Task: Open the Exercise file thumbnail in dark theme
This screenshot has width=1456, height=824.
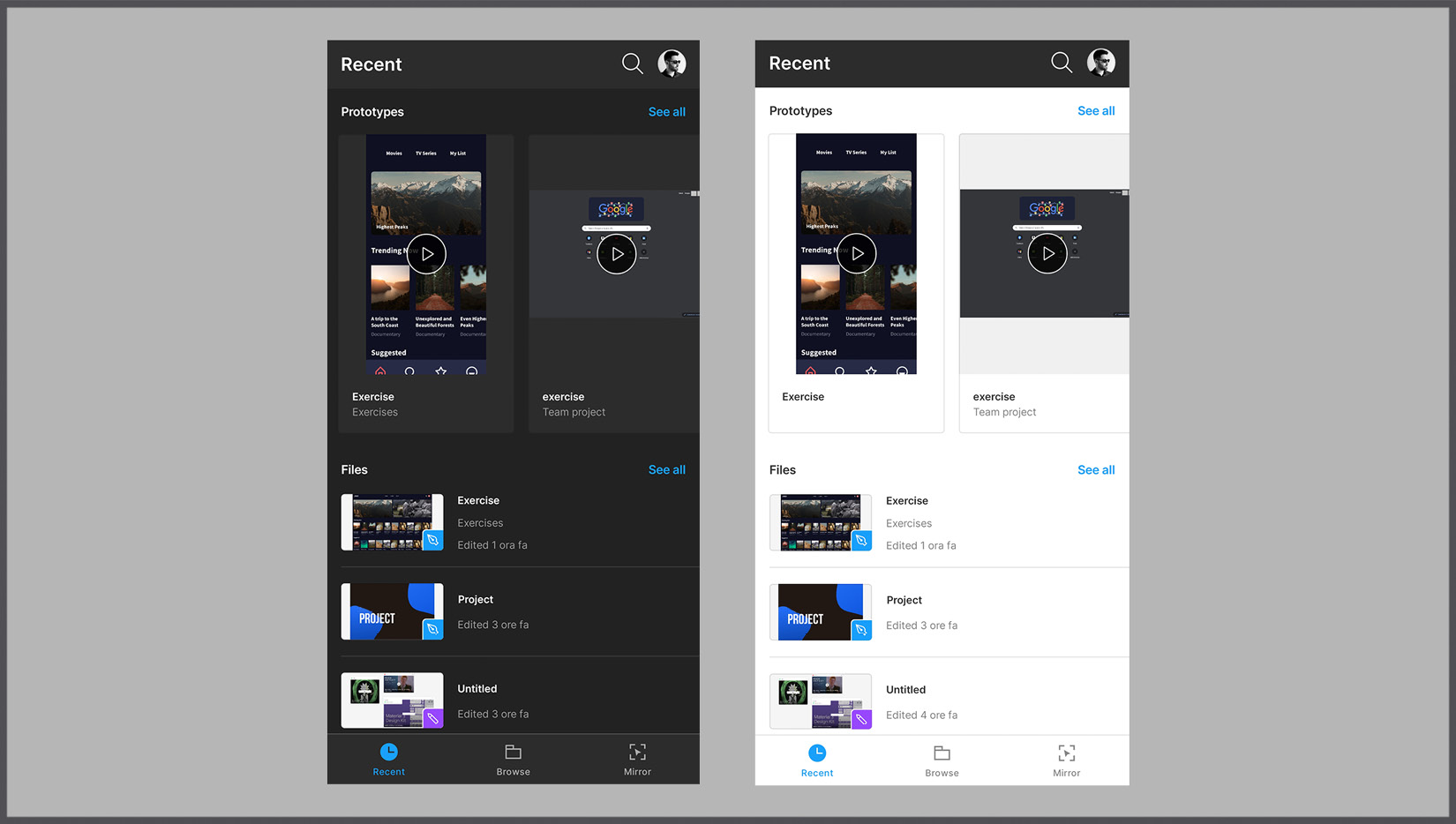Action: pyautogui.click(x=392, y=522)
